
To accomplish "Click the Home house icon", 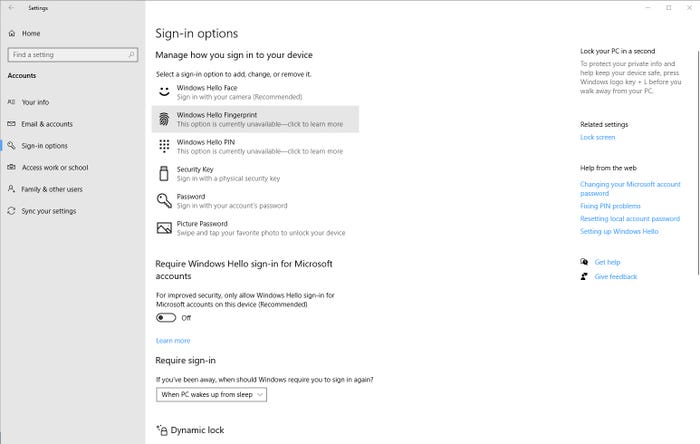I will tap(12, 33).
